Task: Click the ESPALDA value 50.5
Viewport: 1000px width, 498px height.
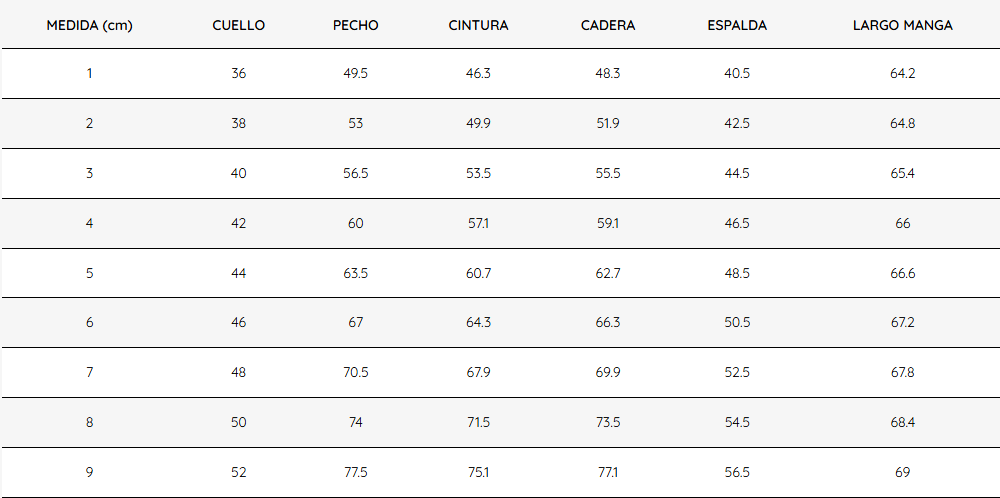Action: 737,323
